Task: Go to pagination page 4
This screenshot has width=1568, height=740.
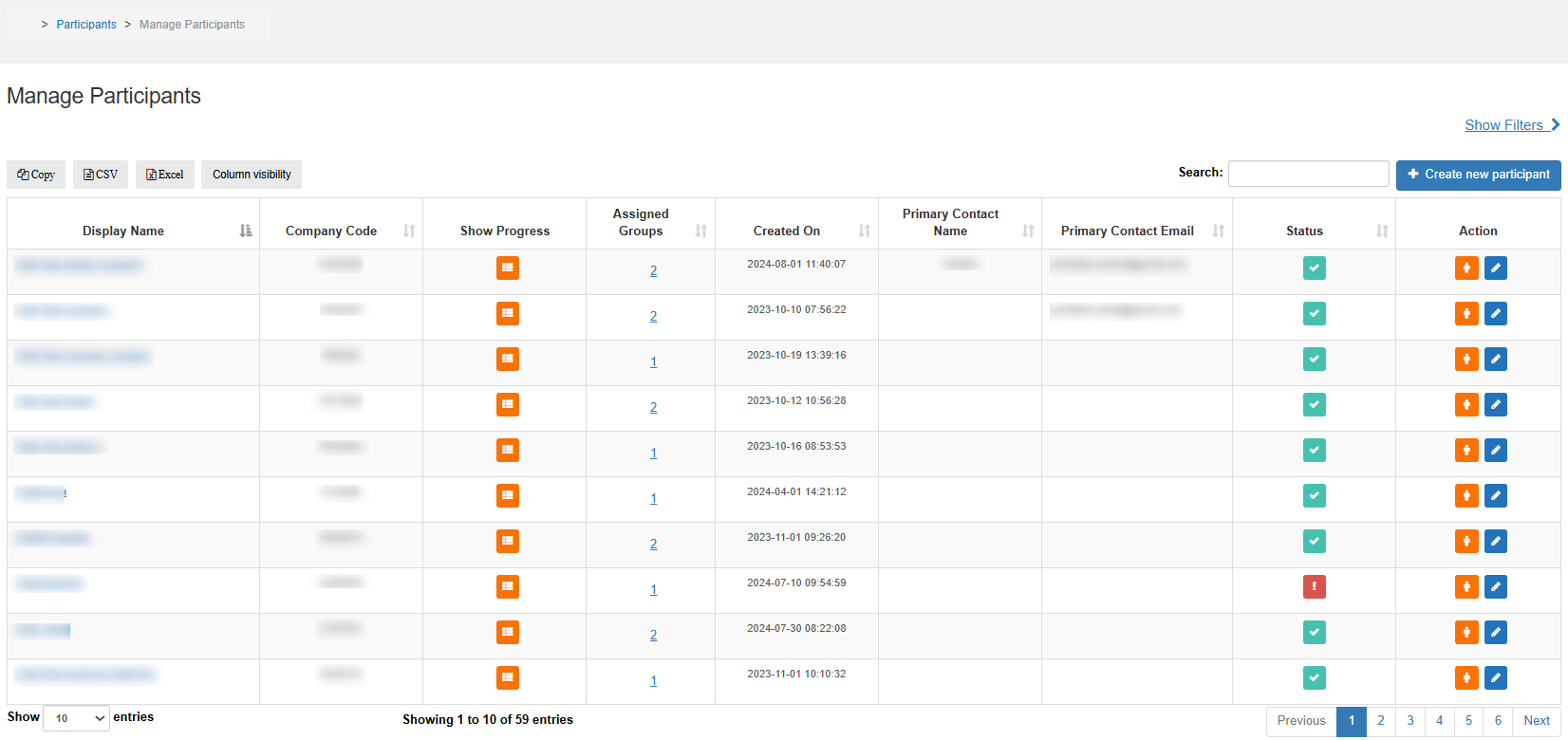Action: pos(1440,721)
